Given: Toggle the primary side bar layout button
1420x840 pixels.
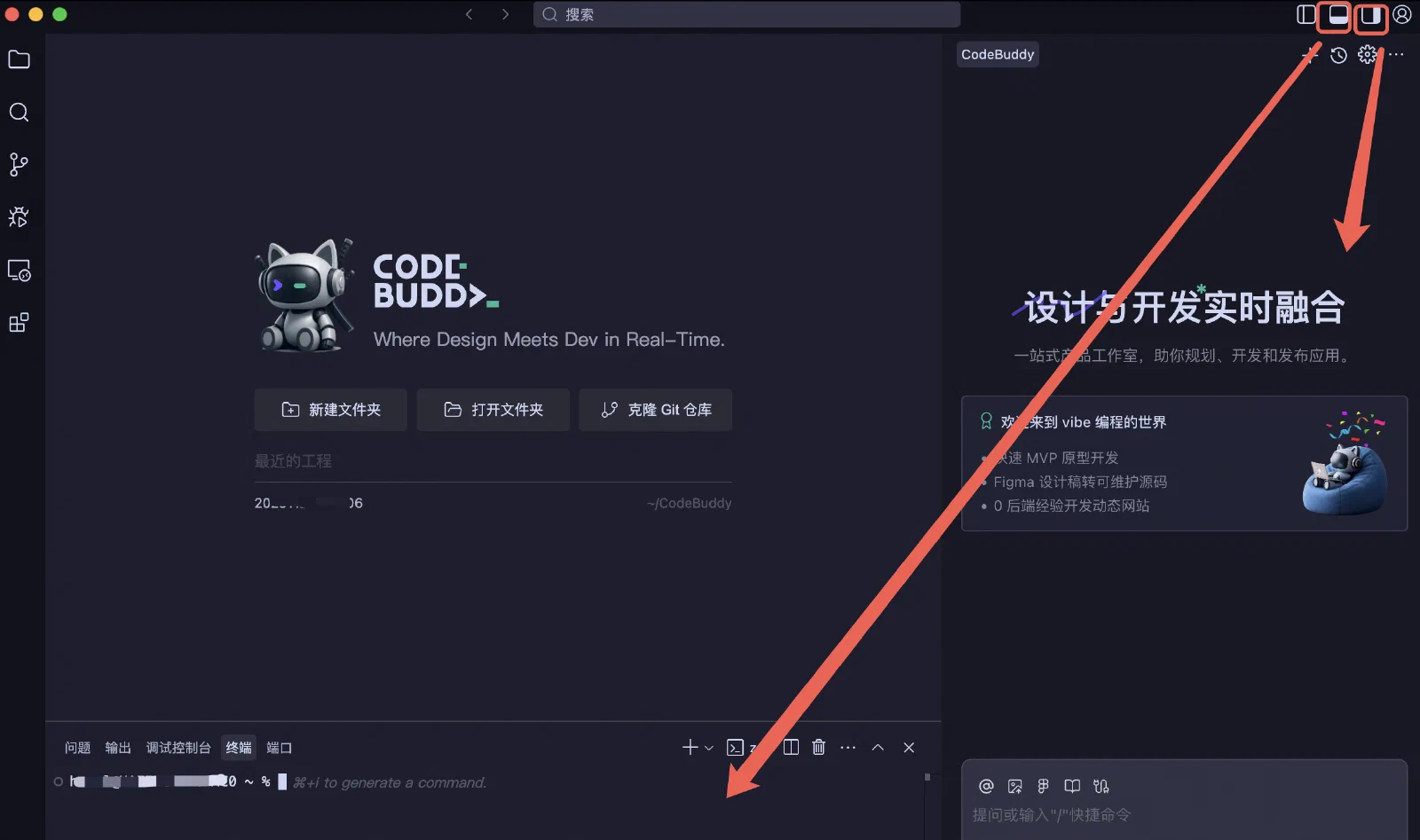Looking at the screenshot, I should pyautogui.click(x=1306, y=14).
